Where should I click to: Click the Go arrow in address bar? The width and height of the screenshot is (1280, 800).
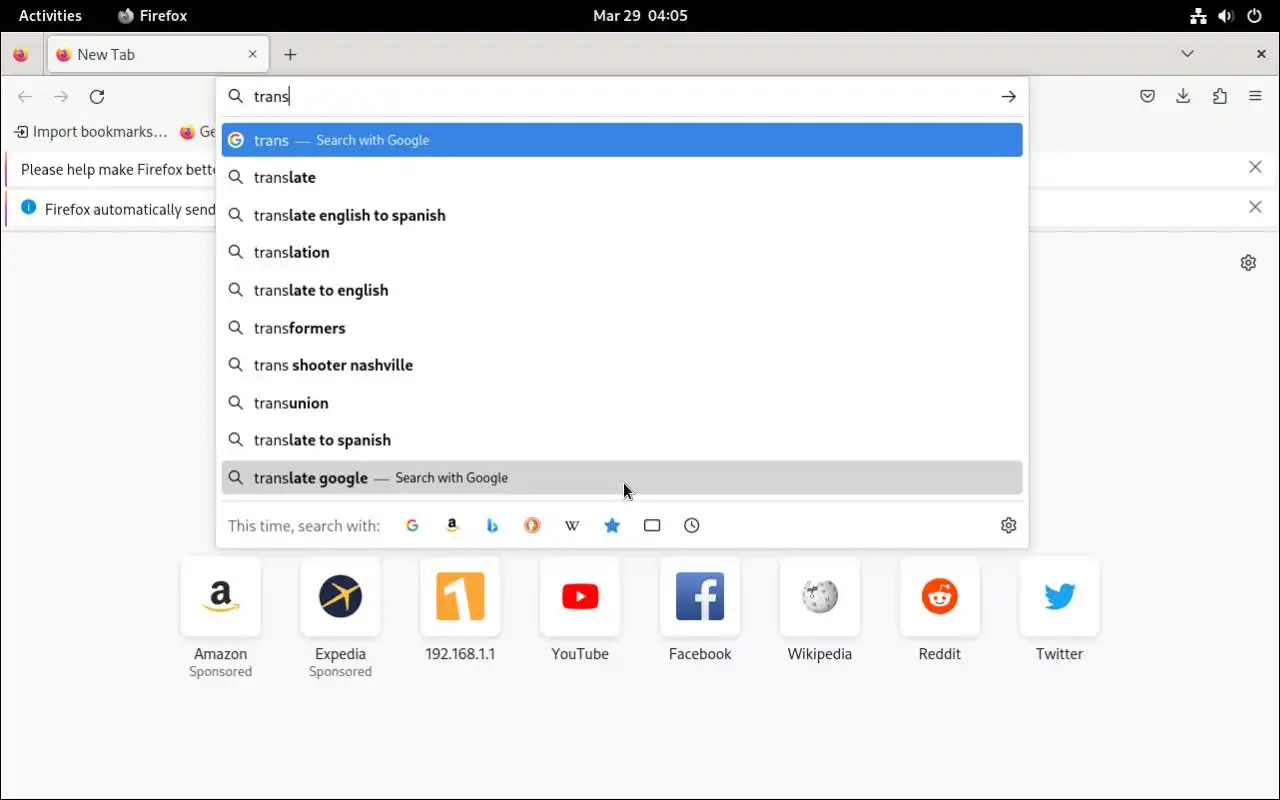coord(1008,96)
